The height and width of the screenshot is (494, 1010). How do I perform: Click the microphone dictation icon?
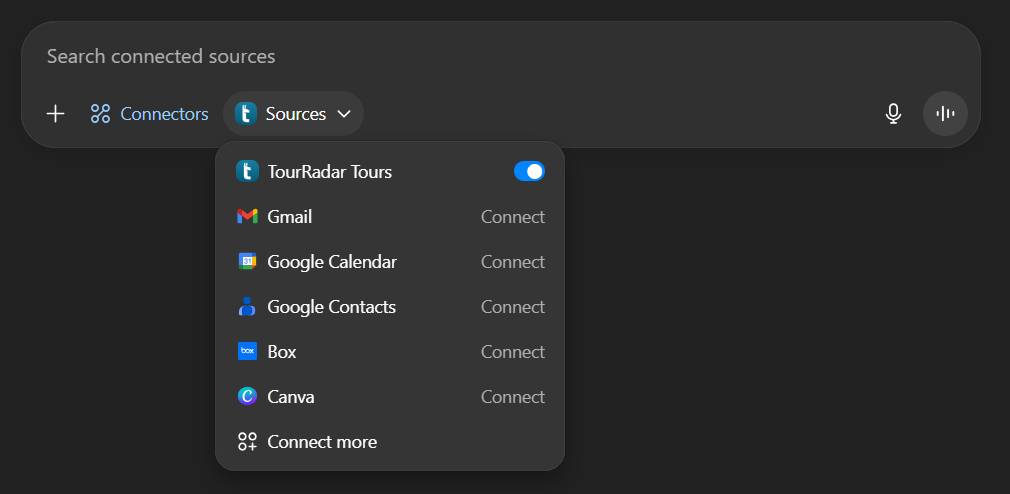pyautogui.click(x=893, y=114)
